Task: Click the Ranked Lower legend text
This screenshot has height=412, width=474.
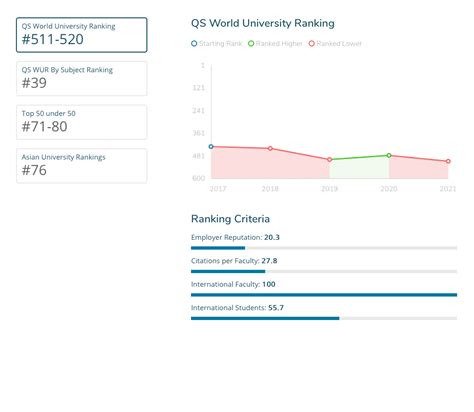Action: 339,43
